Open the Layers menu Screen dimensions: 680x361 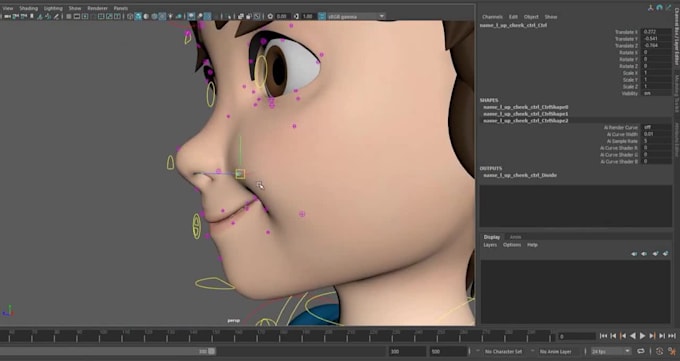490,245
